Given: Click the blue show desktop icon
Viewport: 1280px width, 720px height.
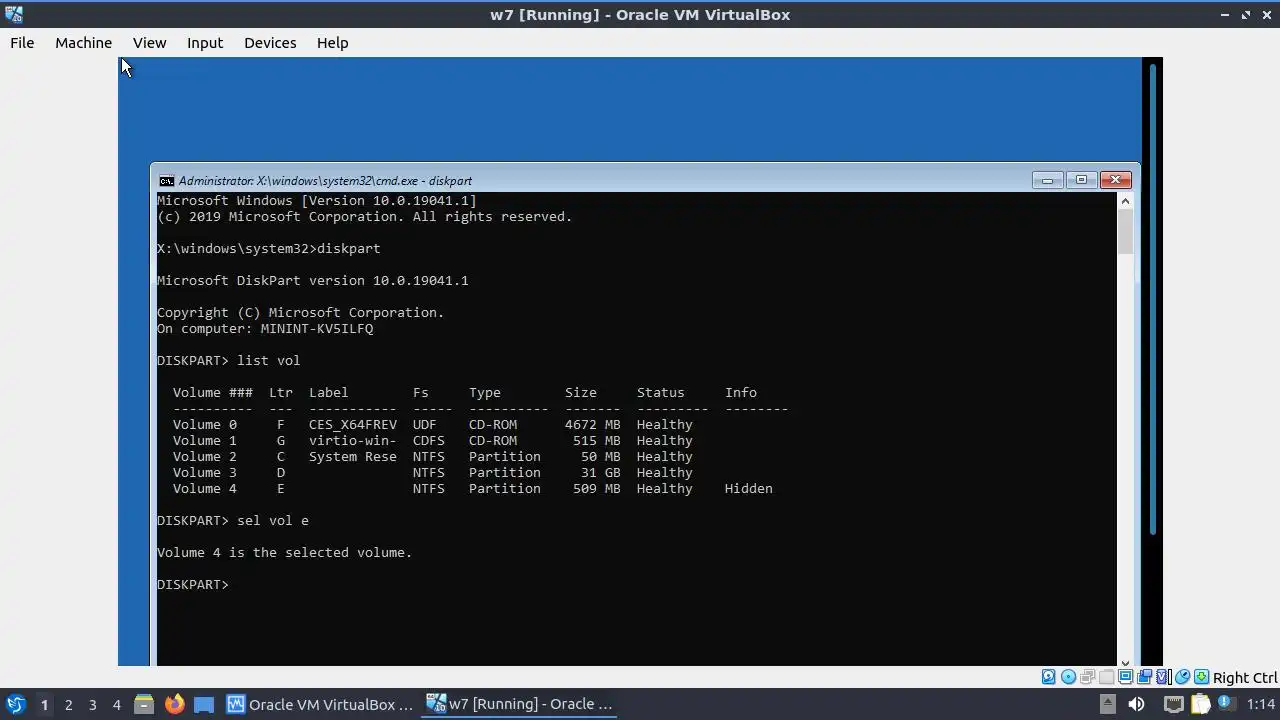Looking at the screenshot, I should [x=204, y=704].
